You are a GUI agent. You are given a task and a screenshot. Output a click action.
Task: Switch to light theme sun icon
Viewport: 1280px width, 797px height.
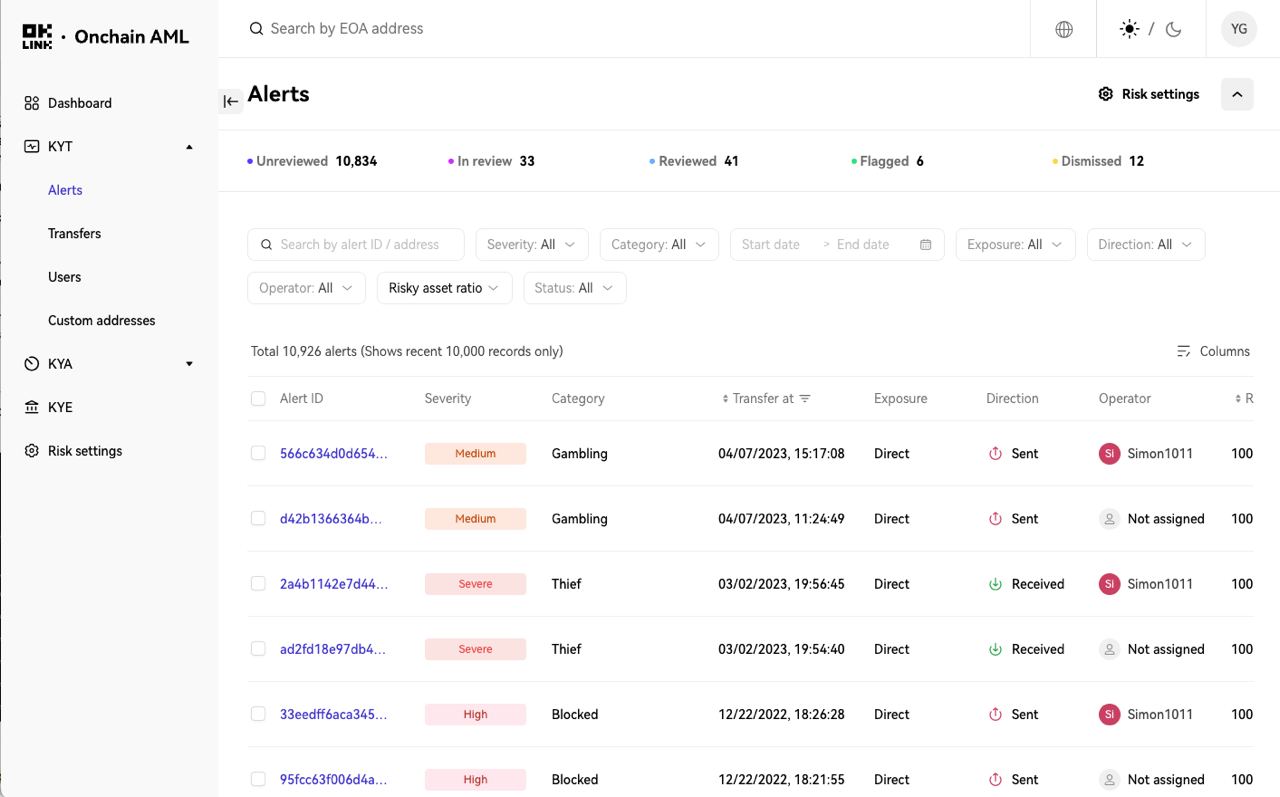coord(1129,29)
